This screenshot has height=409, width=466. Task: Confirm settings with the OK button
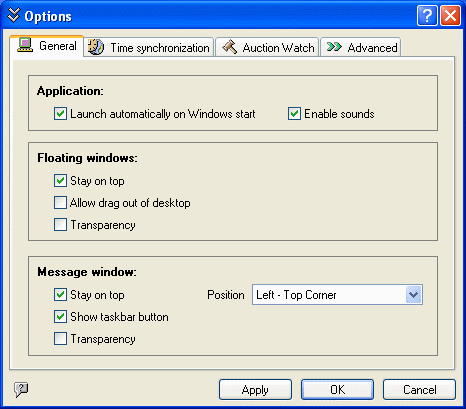click(337, 389)
